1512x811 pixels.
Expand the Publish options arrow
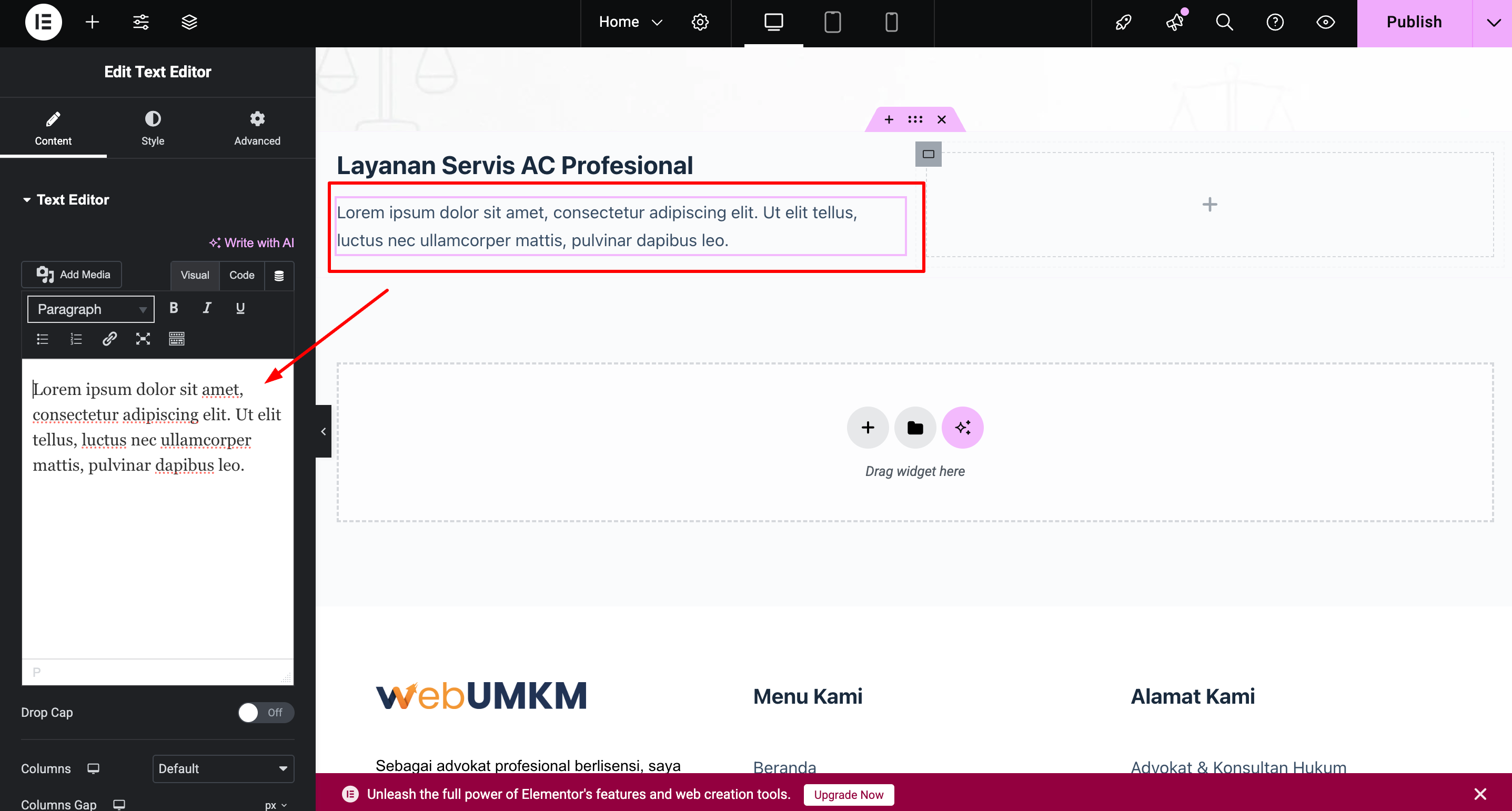(x=1493, y=22)
